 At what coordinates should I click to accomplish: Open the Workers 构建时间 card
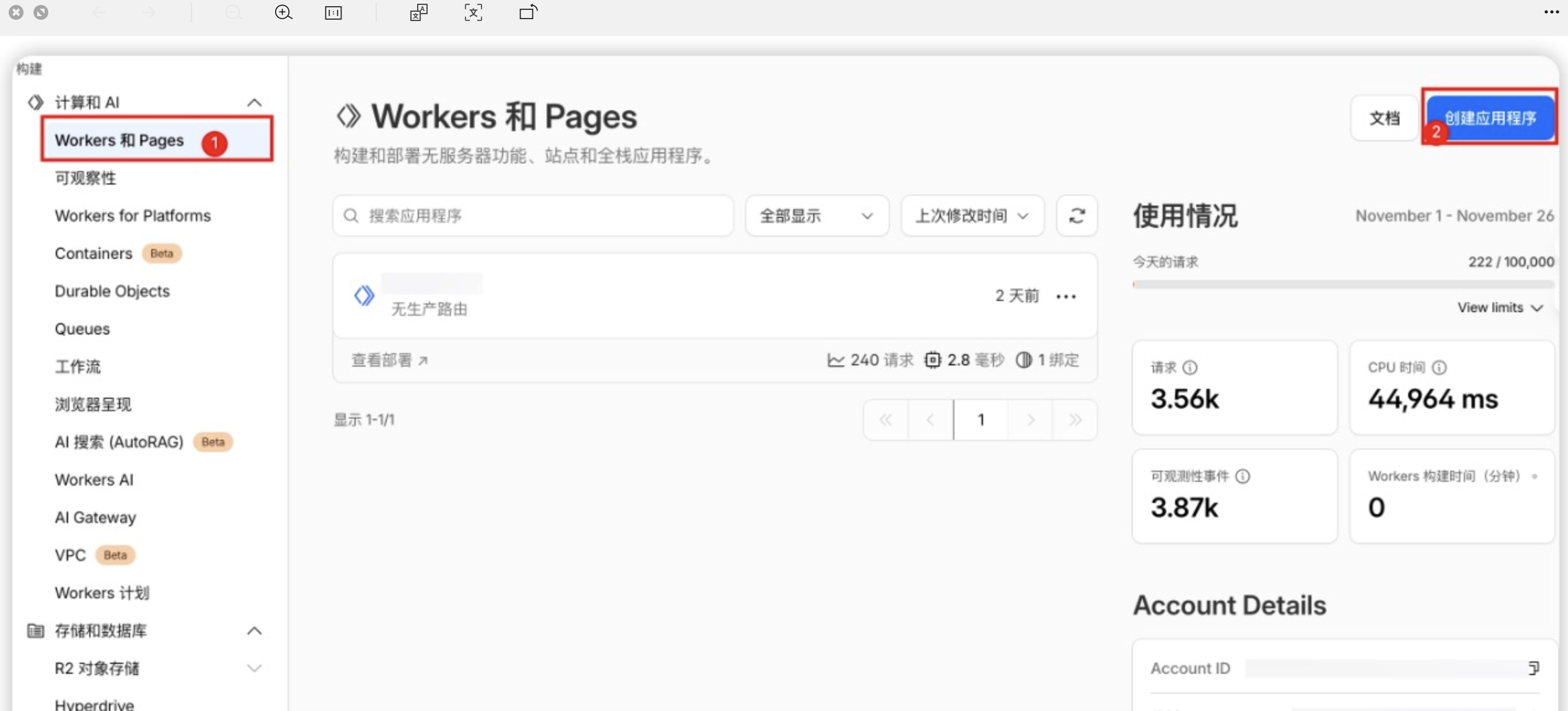pos(1452,496)
